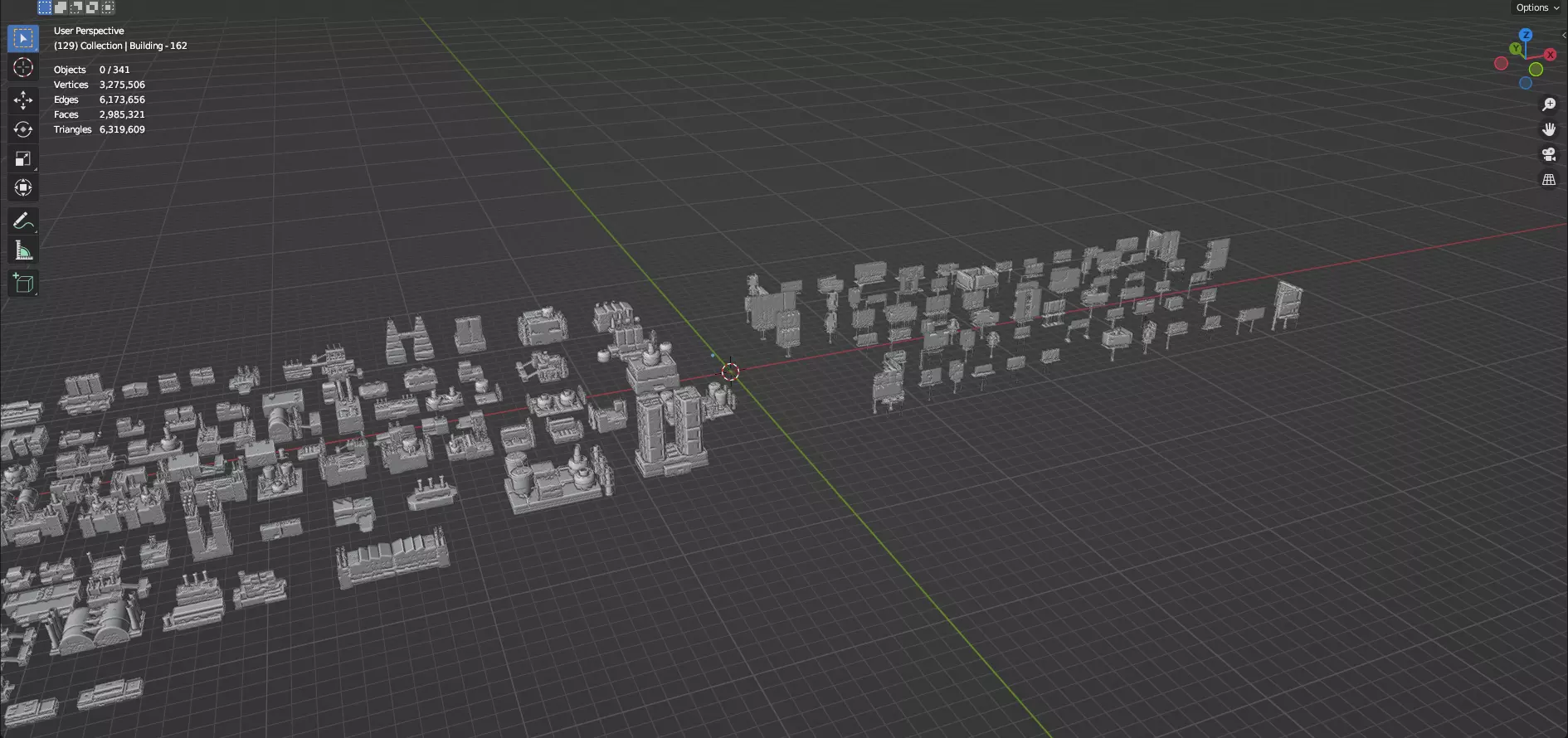Open the Options dropdown

1537,7
